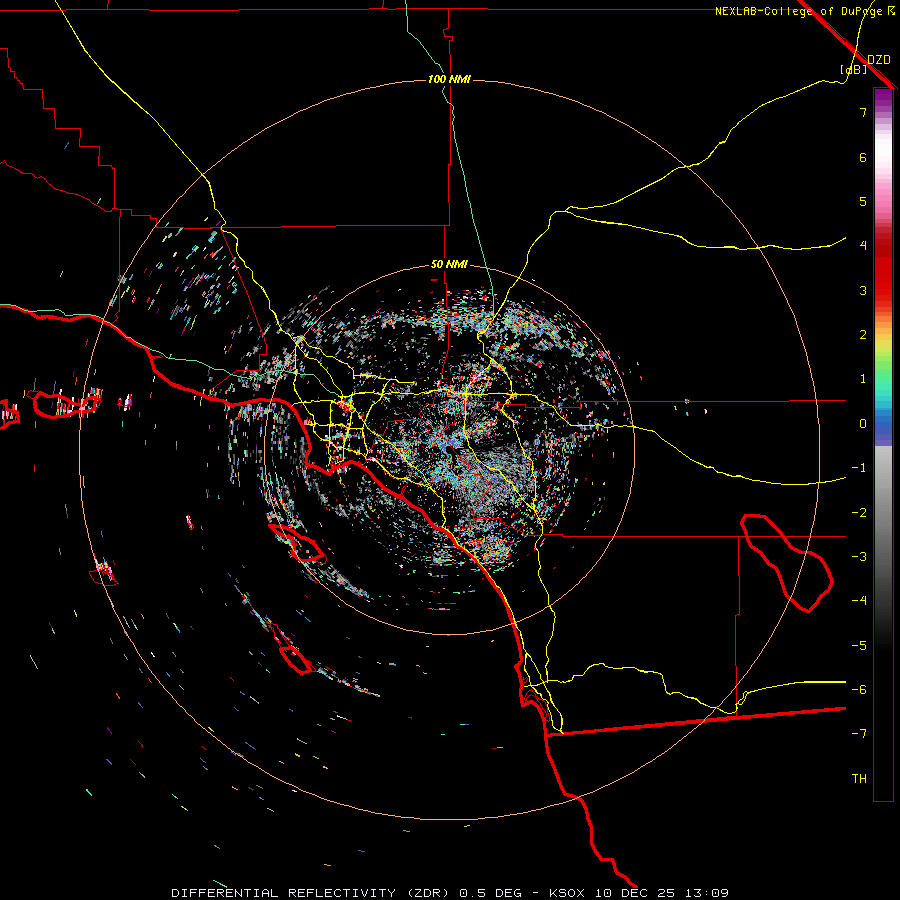Click the DZD product label
This screenshot has width=900, height=900.
coord(878,60)
